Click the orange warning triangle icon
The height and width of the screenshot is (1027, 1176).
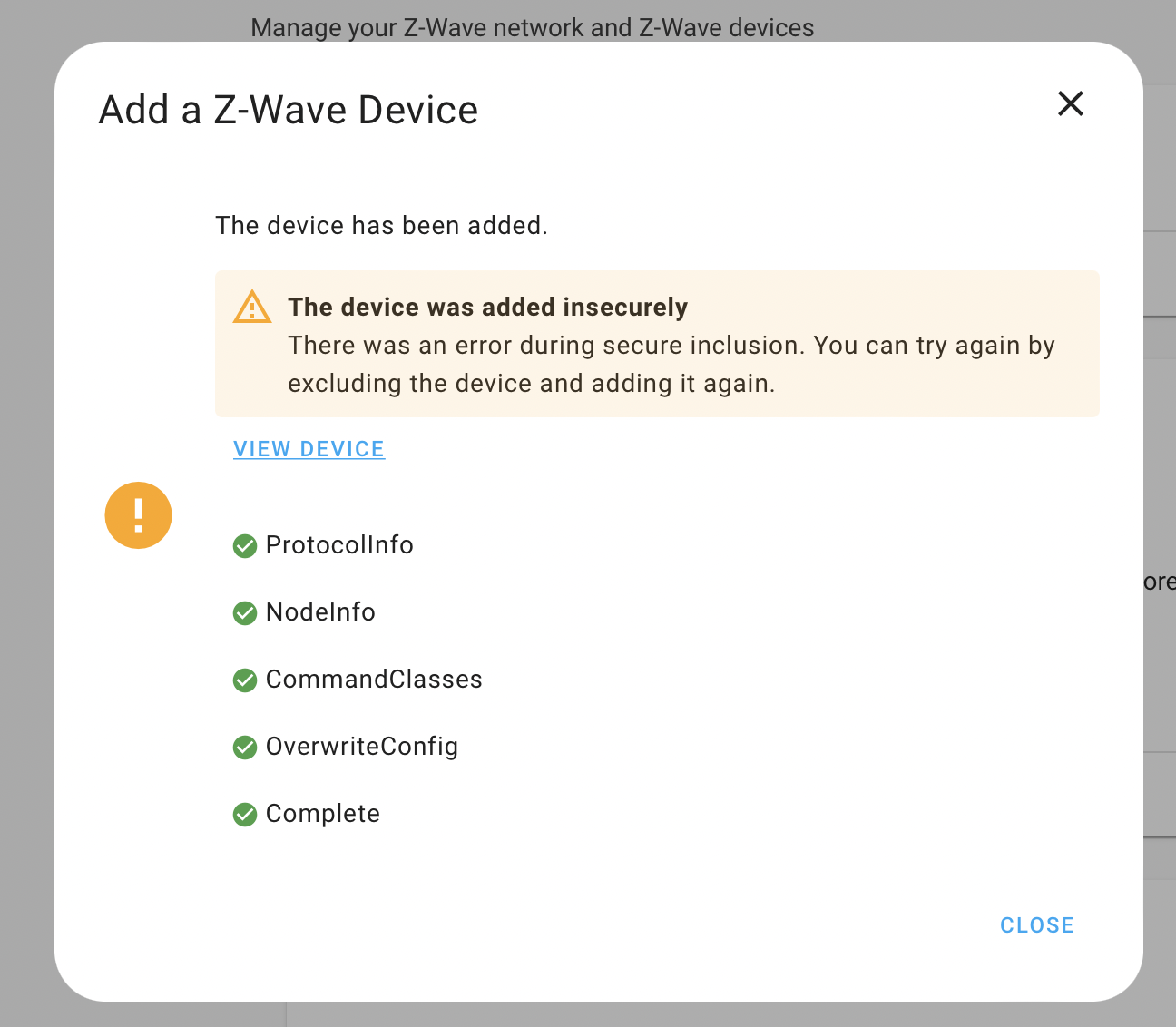click(x=252, y=308)
